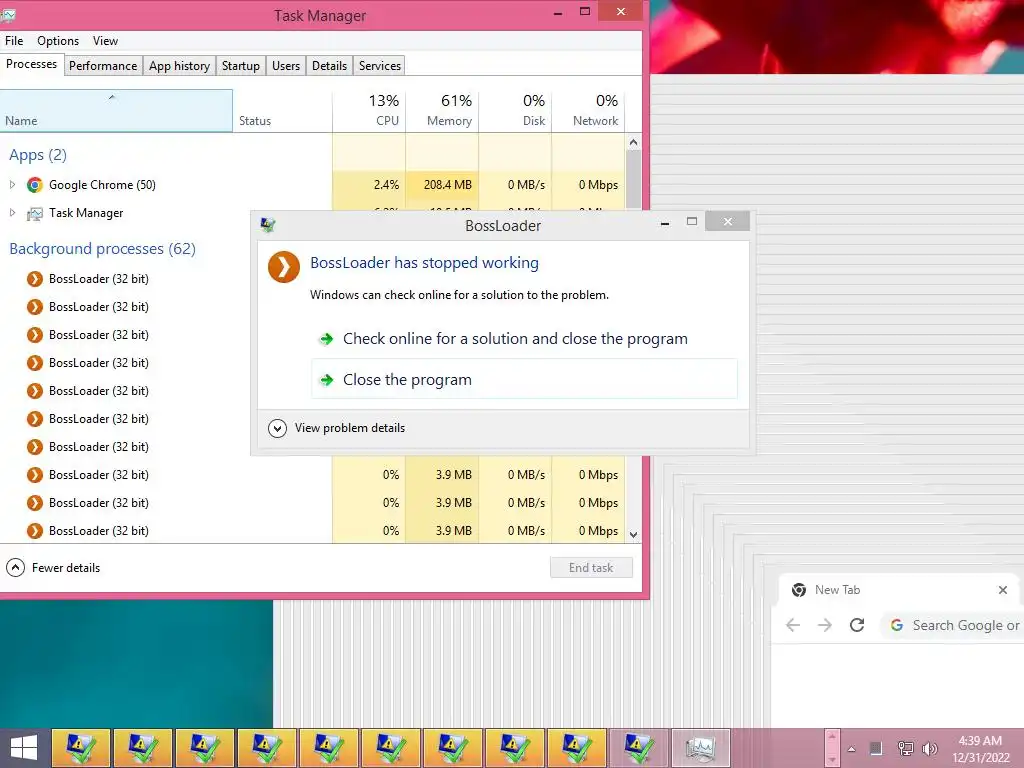The height and width of the screenshot is (768, 1024).
Task: Click the Search Google address bar in Chrome
Action: pyautogui.click(x=953, y=625)
